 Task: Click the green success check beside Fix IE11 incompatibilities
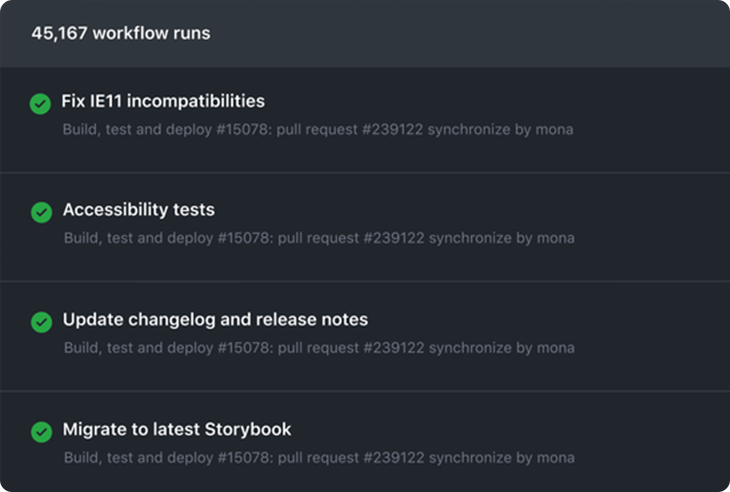click(41, 104)
